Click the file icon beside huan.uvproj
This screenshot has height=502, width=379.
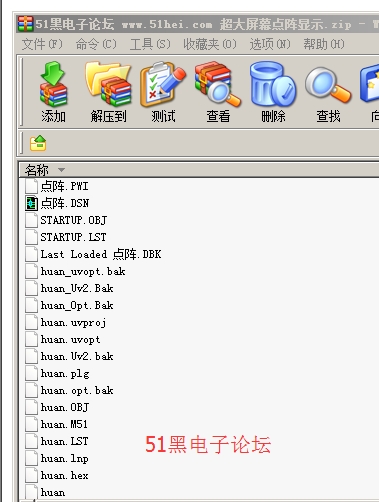click(32, 322)
